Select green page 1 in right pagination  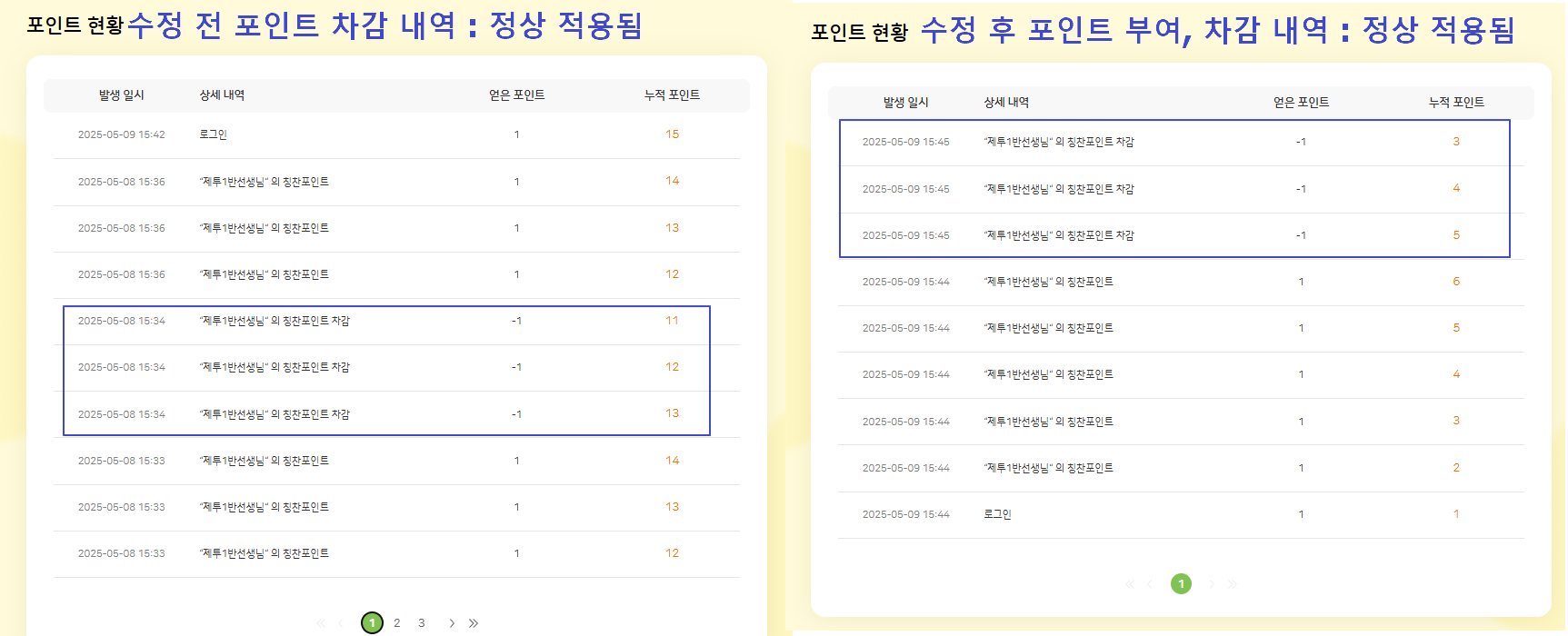[1181, 584]
